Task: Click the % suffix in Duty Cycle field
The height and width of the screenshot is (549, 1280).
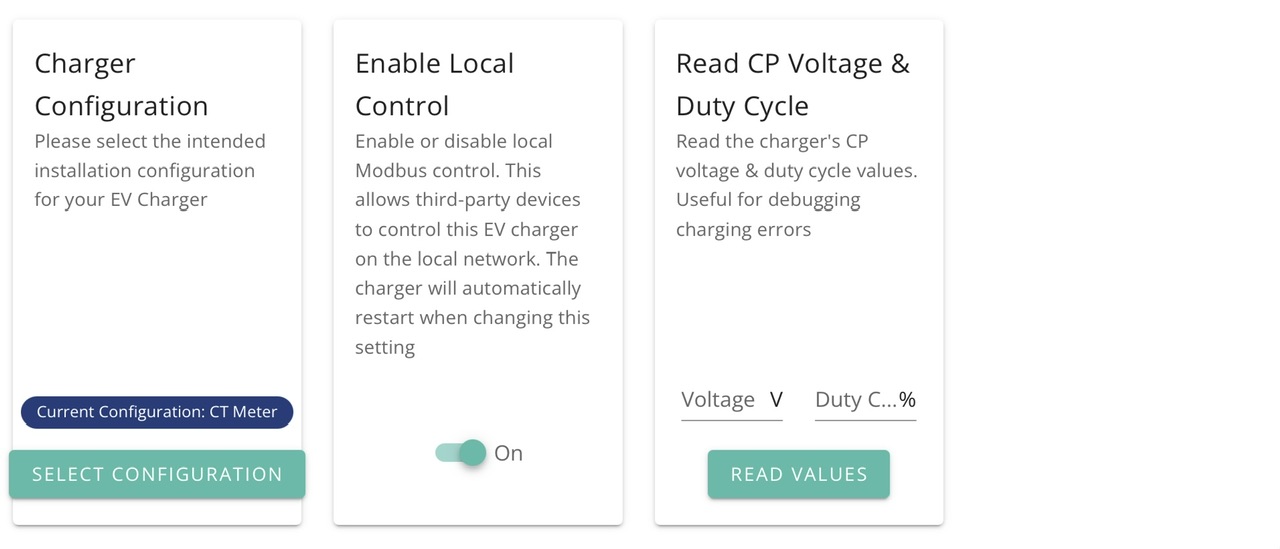Action: pos(907,400)
